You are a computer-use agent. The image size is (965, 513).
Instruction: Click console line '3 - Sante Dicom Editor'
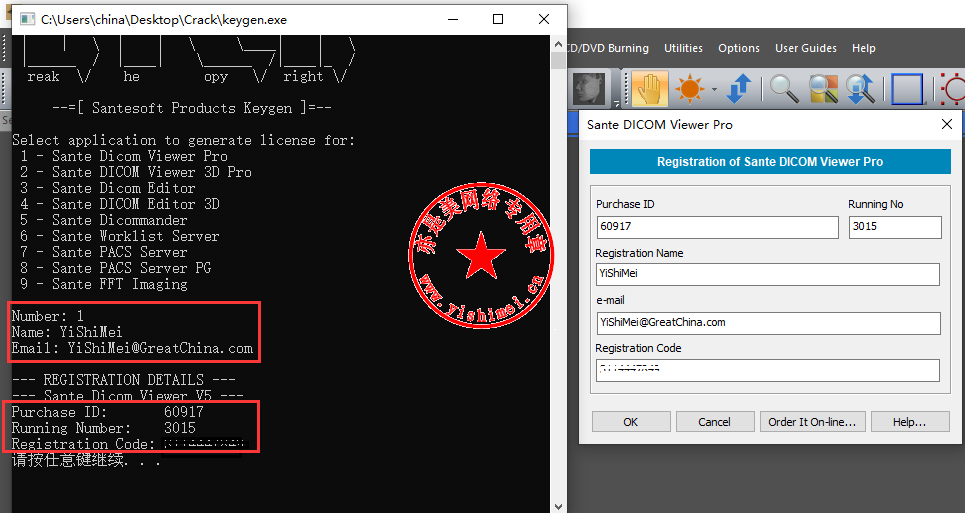coord(108,188)
